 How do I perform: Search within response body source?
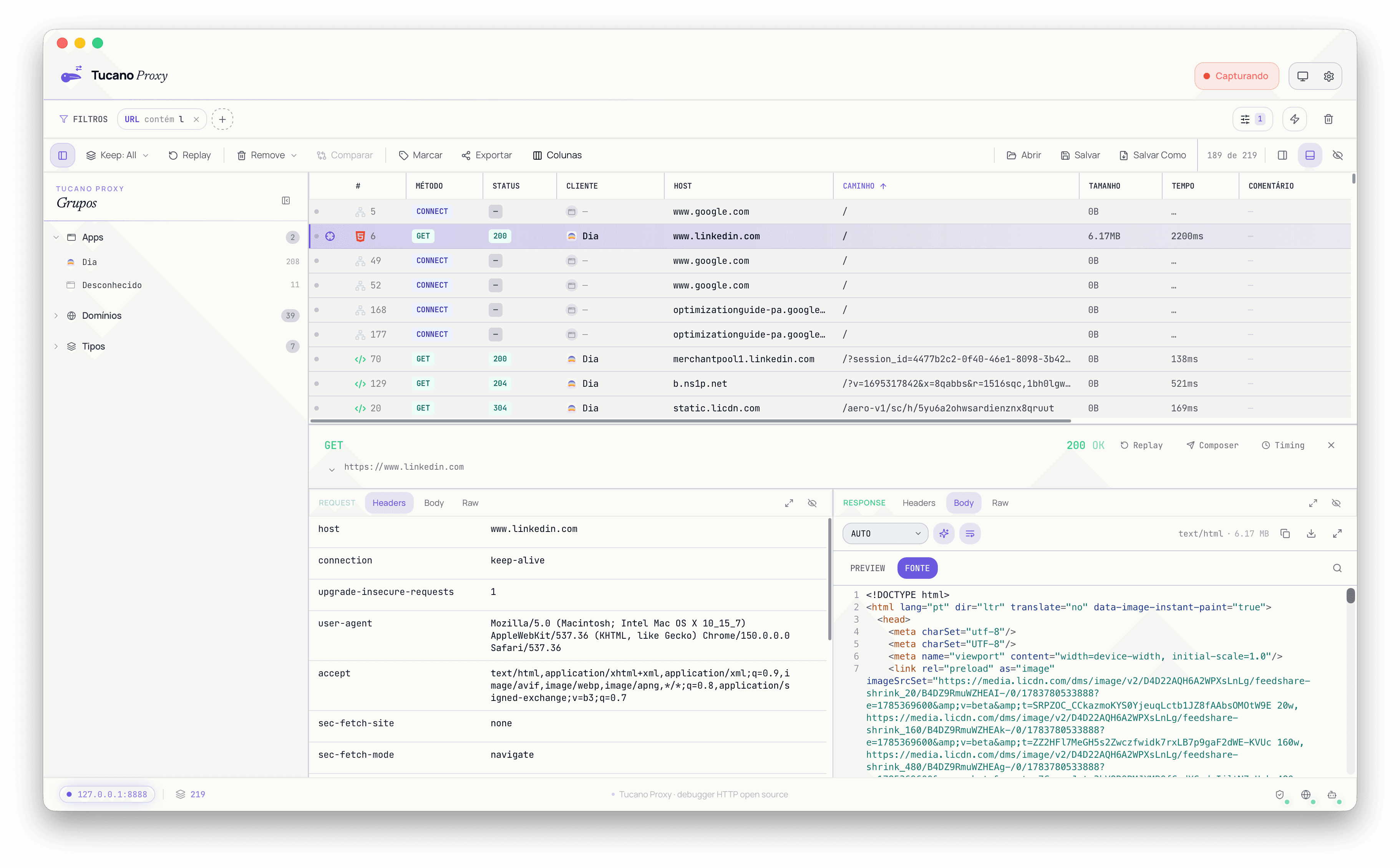pyautogui.click(x=1337, y=568)
